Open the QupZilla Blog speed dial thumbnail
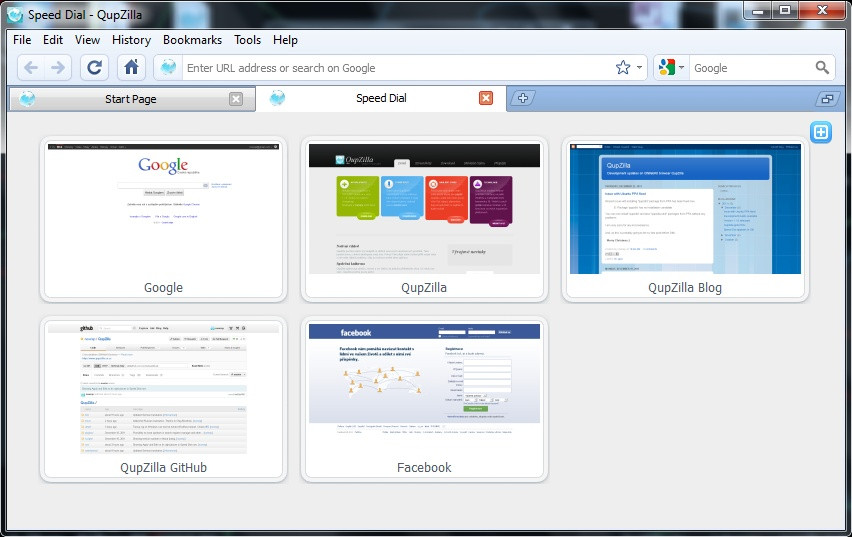852x537 pixels. click(685, 209)
